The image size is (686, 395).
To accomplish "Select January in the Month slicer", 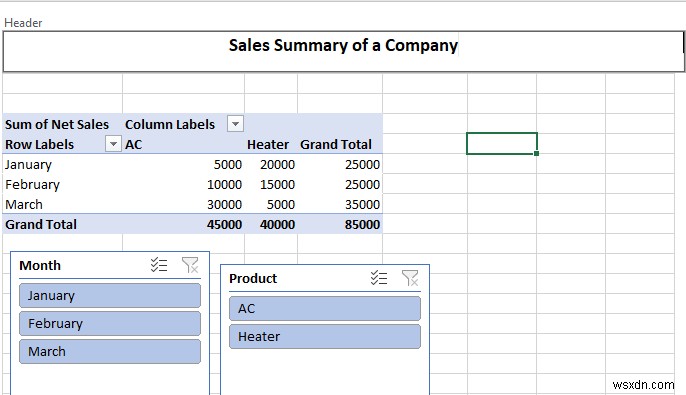I will click(x=110, y=296).
